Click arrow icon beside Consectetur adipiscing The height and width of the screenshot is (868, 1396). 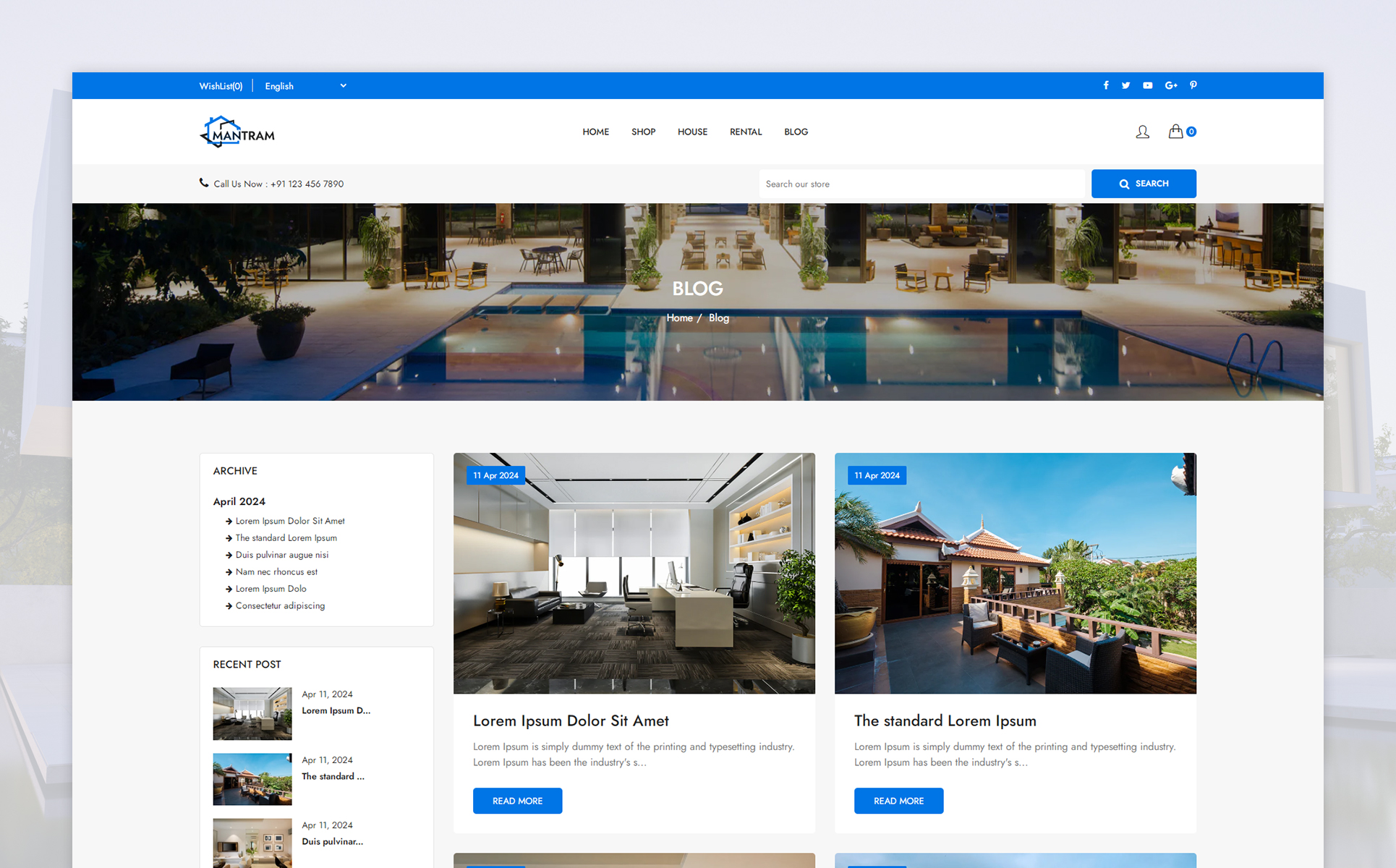[x=229, y=606]
